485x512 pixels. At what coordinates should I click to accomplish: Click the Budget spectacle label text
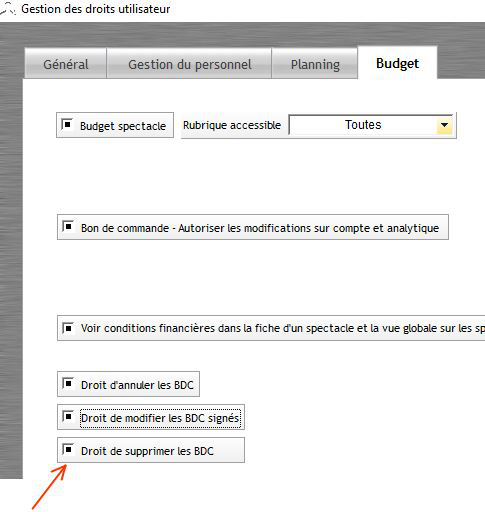[123, 126]
